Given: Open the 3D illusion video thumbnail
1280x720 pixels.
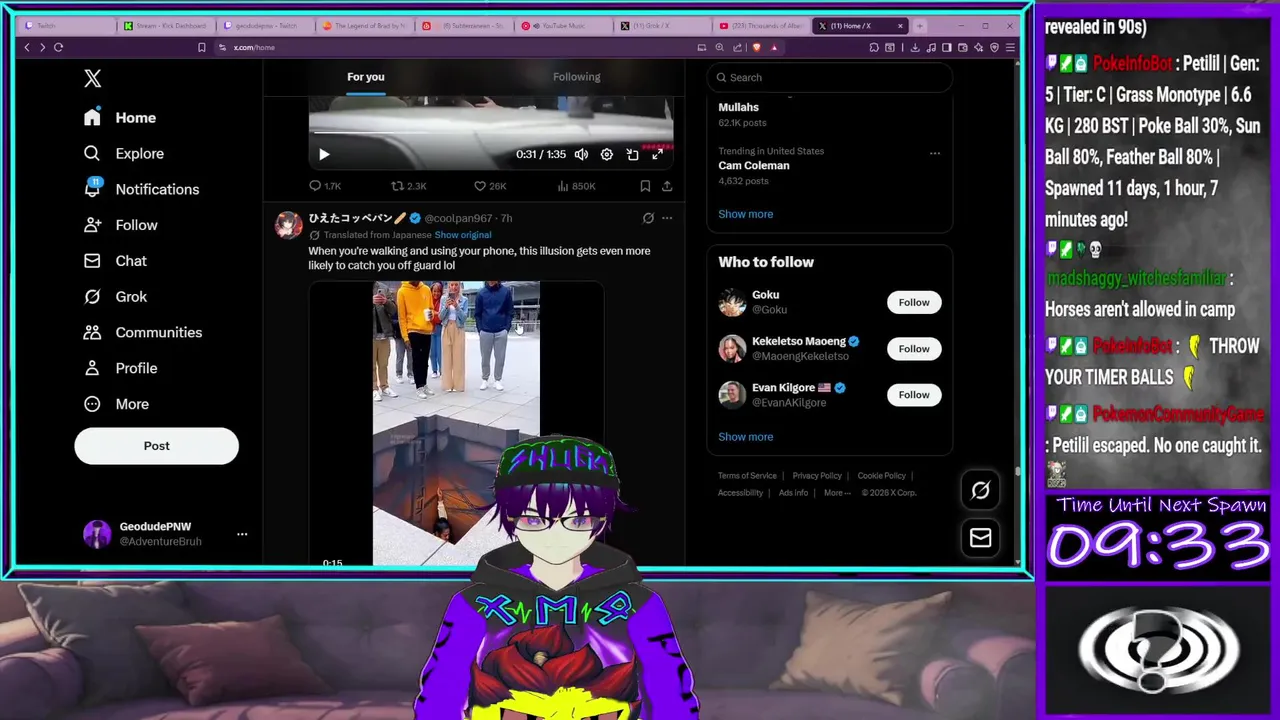Looking at the screenshot, I should (x=456, y=424).
